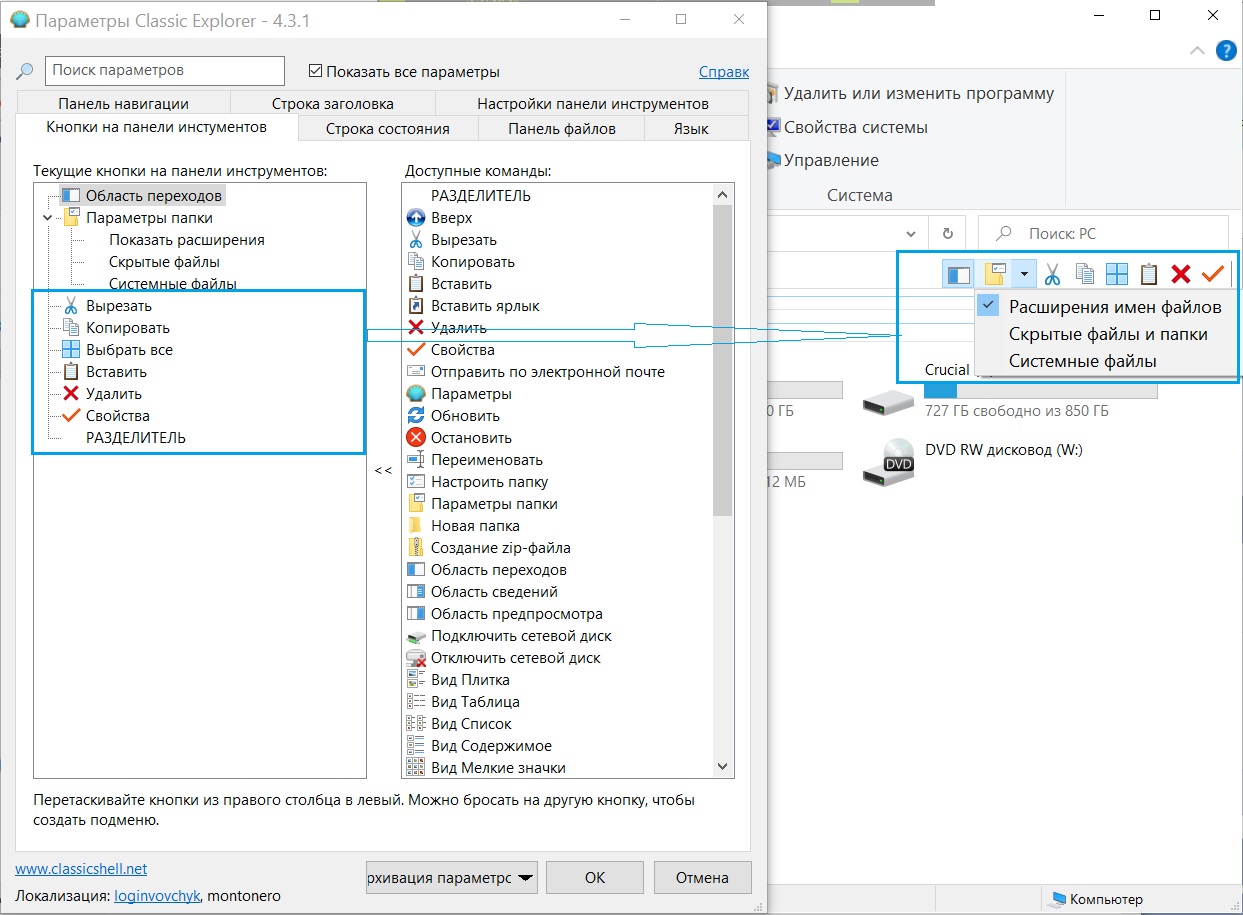Image resolution: width=1243 pixels, height=915 pixels.
Task: Click the Отмена button
Action: click(702, 878)
